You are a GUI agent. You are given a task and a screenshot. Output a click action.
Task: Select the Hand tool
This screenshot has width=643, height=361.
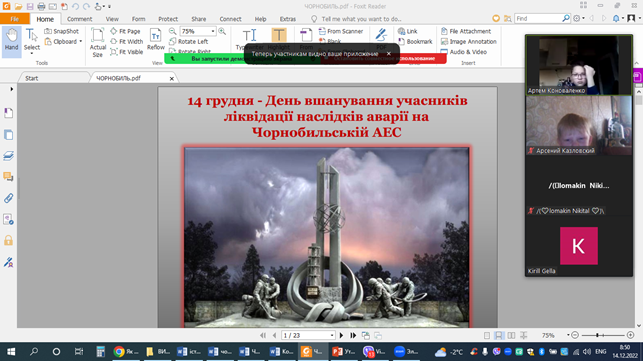[11, 40]
